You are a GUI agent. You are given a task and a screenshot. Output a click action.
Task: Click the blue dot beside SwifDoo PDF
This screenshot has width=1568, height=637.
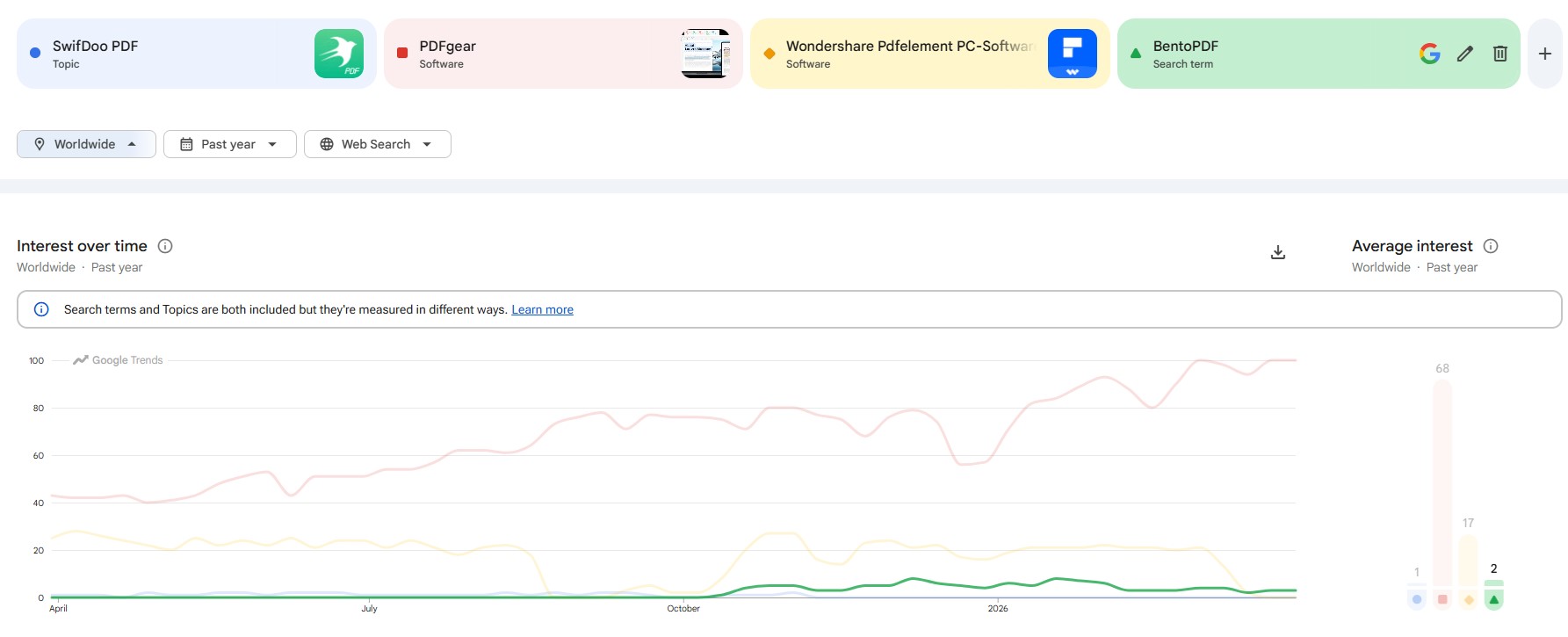point(35,53)
